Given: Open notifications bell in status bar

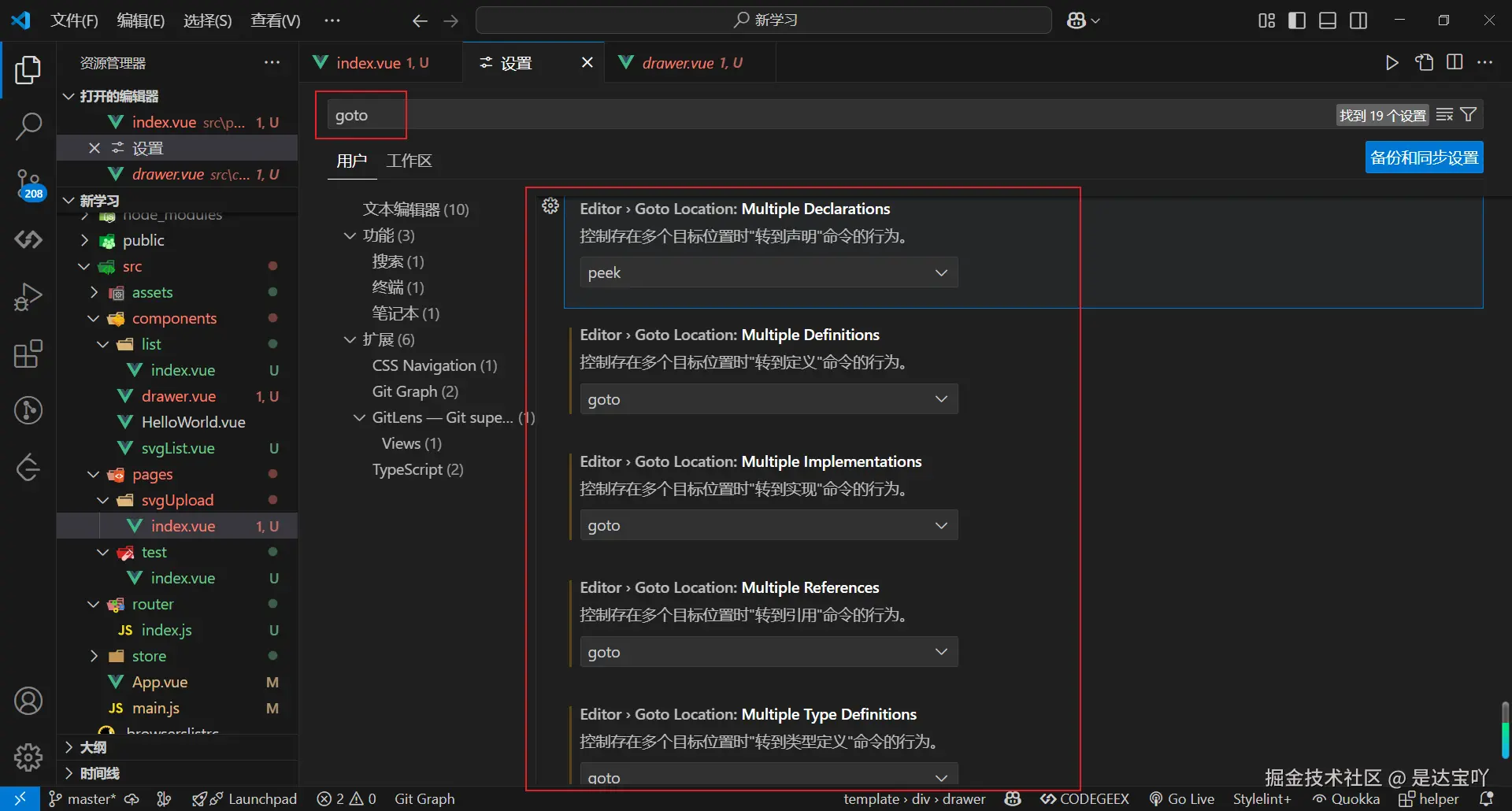Looking at the screenshot, I should [1487, 798].
